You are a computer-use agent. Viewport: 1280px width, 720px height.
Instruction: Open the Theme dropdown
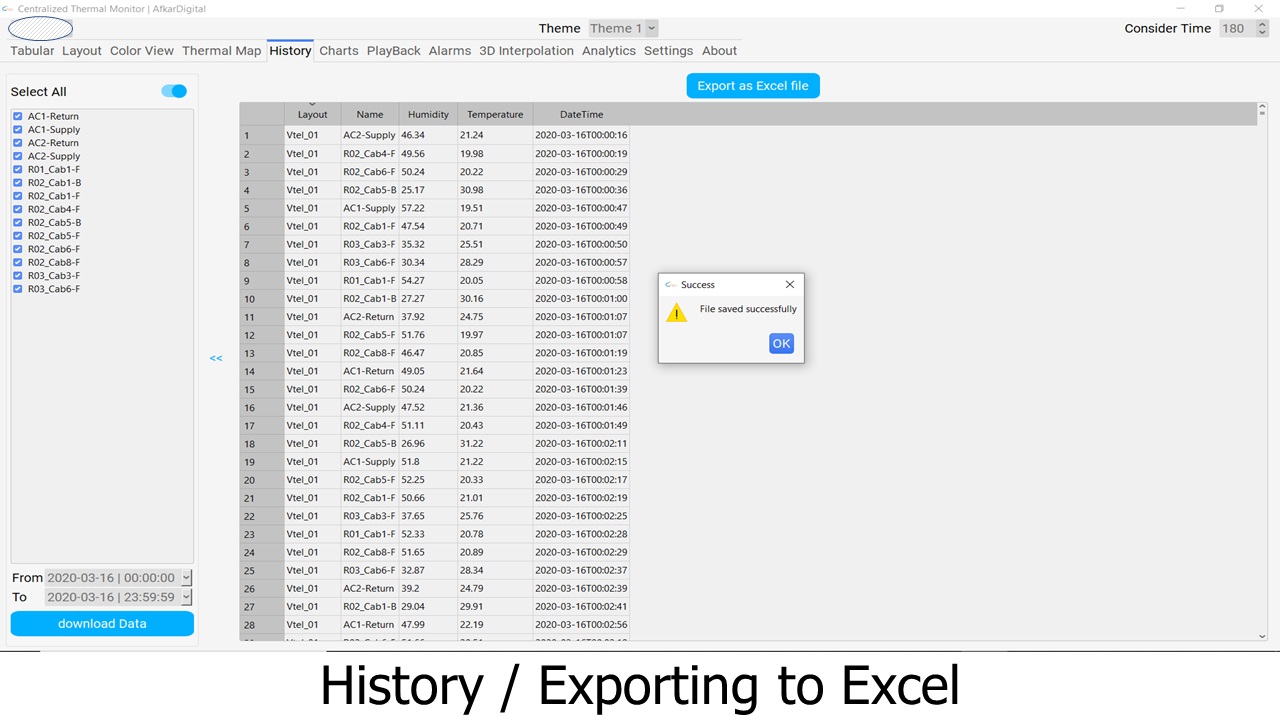click(x=623, y=29)
